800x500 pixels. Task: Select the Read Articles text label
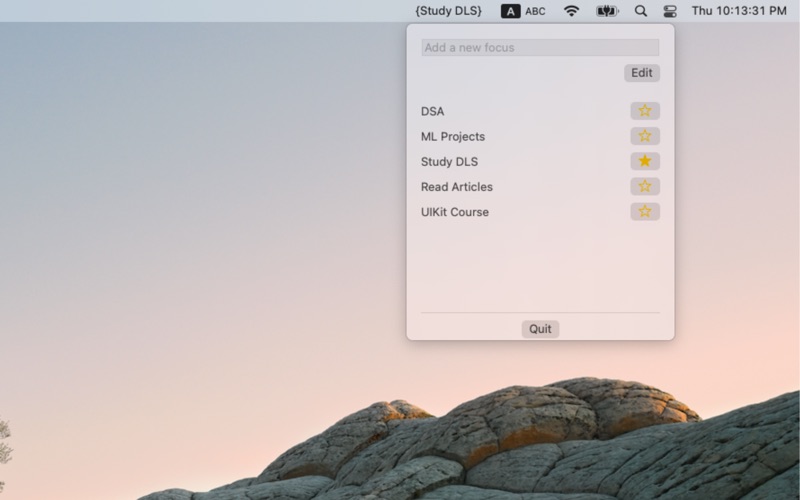(457, 187)
